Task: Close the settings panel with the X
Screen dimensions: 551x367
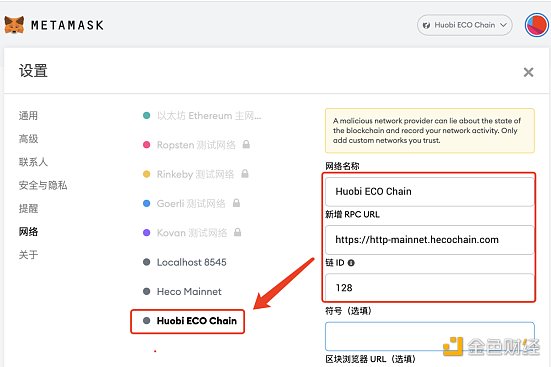Action: pyautogui.click(x=528, y=72)
